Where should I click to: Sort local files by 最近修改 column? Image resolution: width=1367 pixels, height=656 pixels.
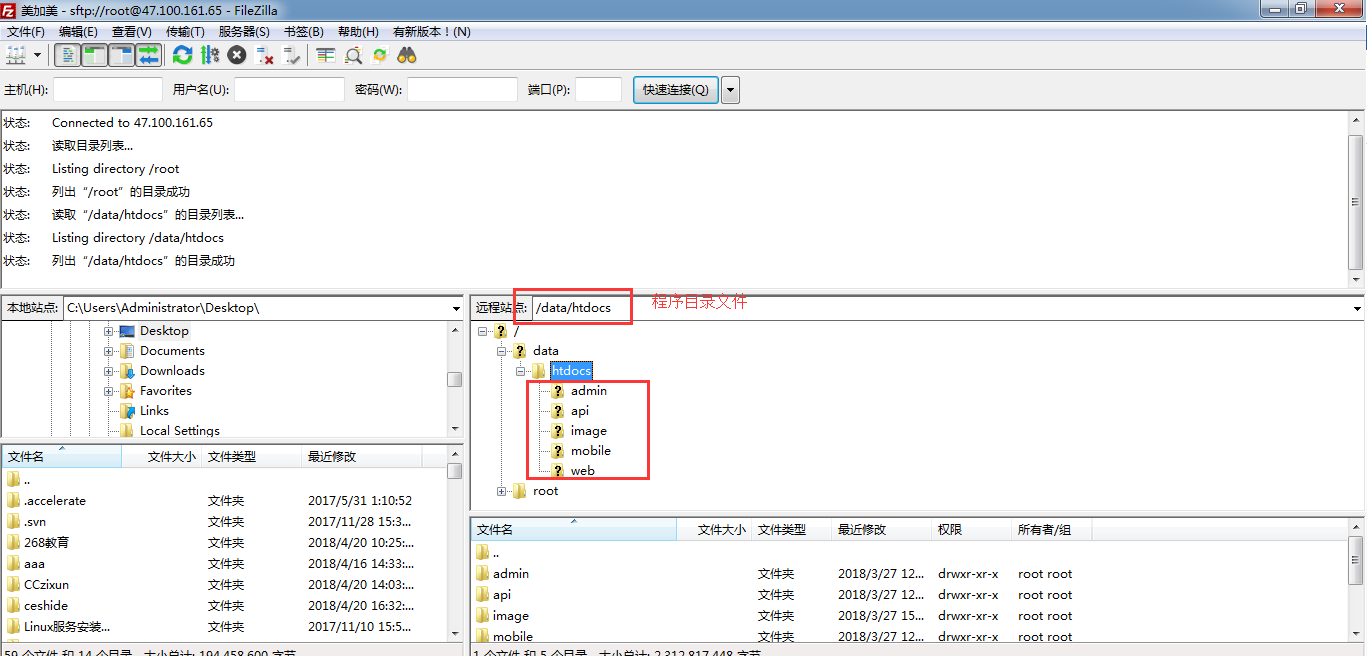point(361,457)
